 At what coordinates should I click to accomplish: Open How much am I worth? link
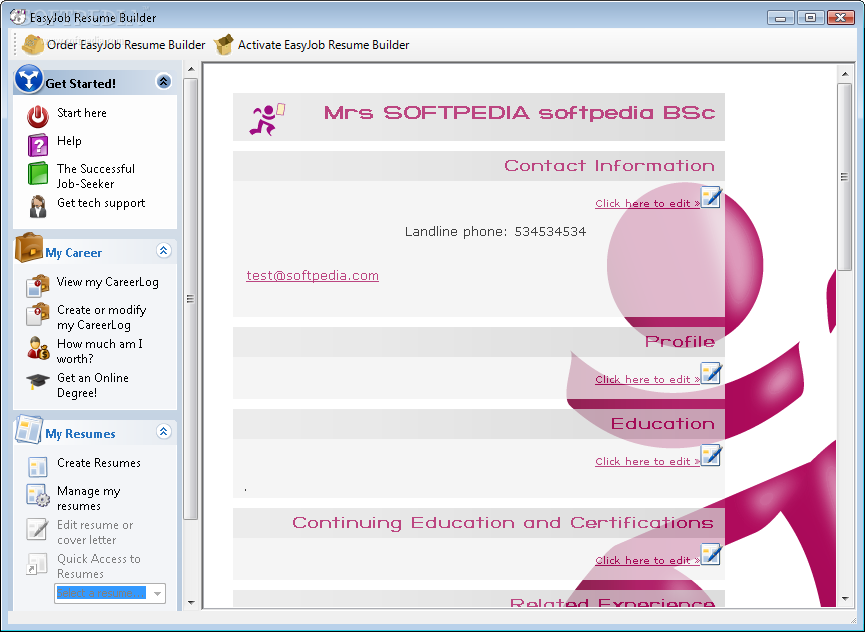[x=100, y=351]
